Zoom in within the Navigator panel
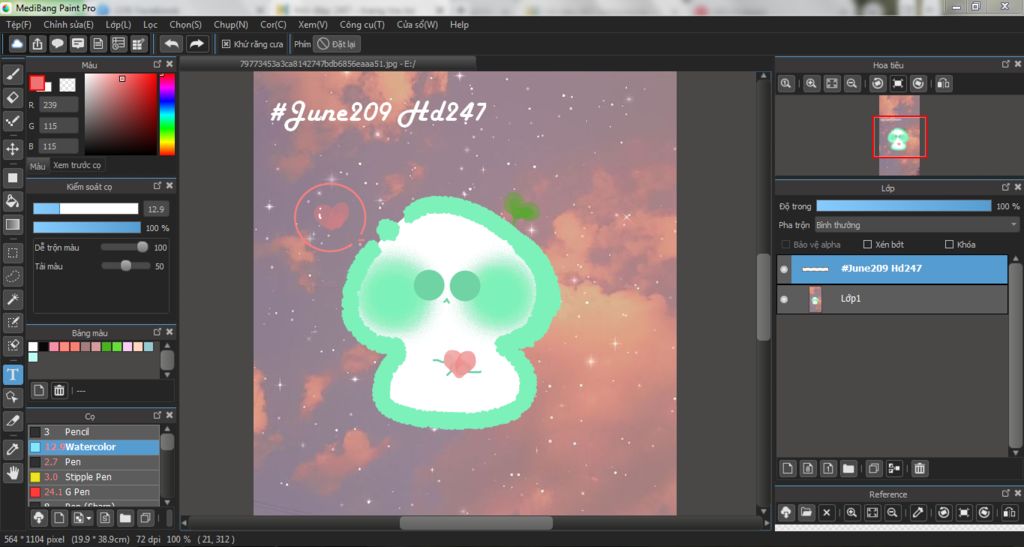 coord(811,84)
